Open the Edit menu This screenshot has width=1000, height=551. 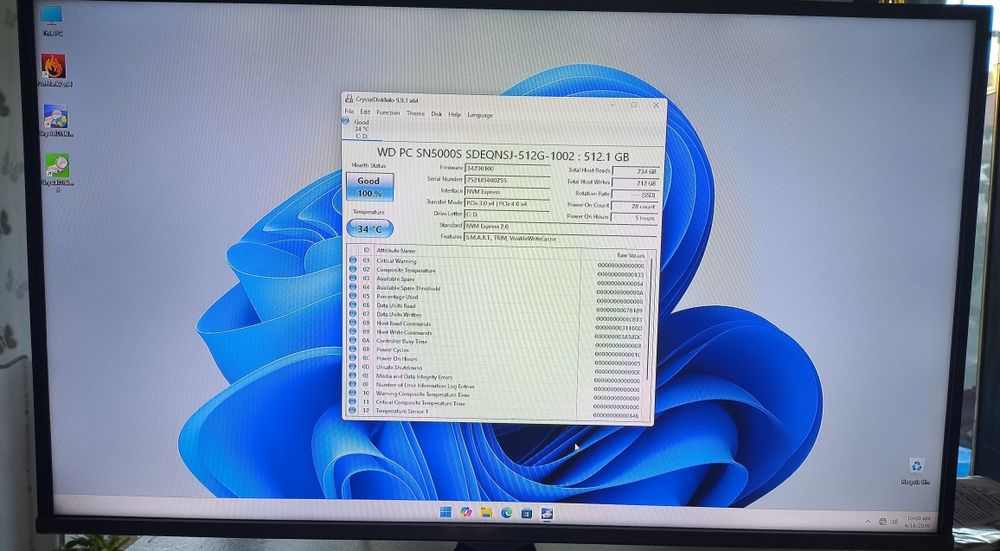pos(365,112)
